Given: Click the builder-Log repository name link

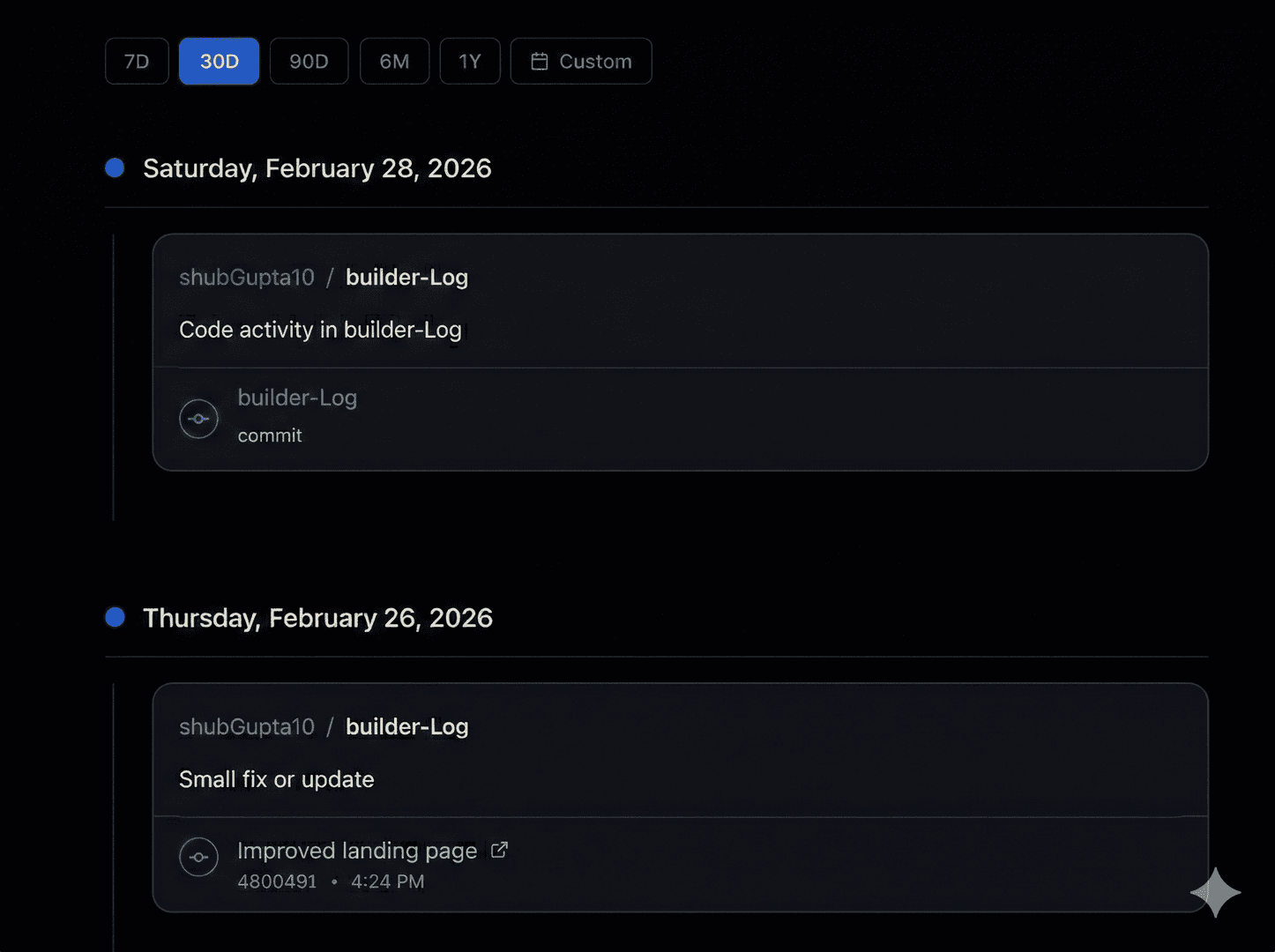Looking at the screenshot, I should (406, 277).
